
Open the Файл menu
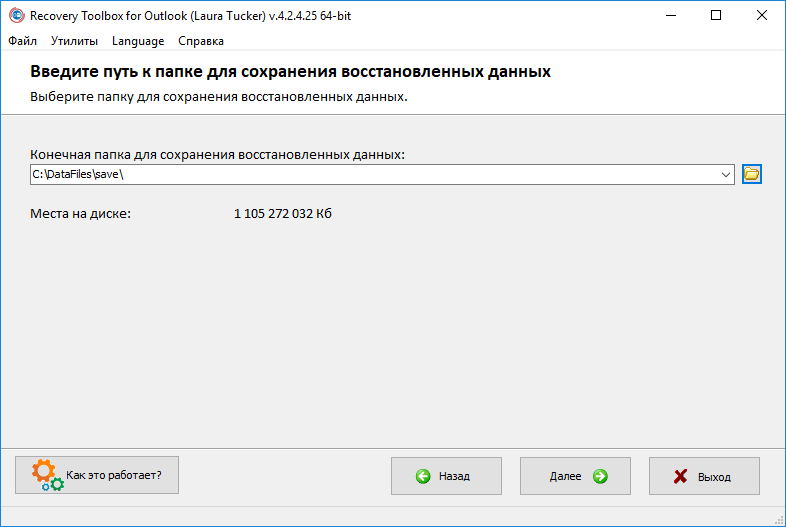(23, 41)
